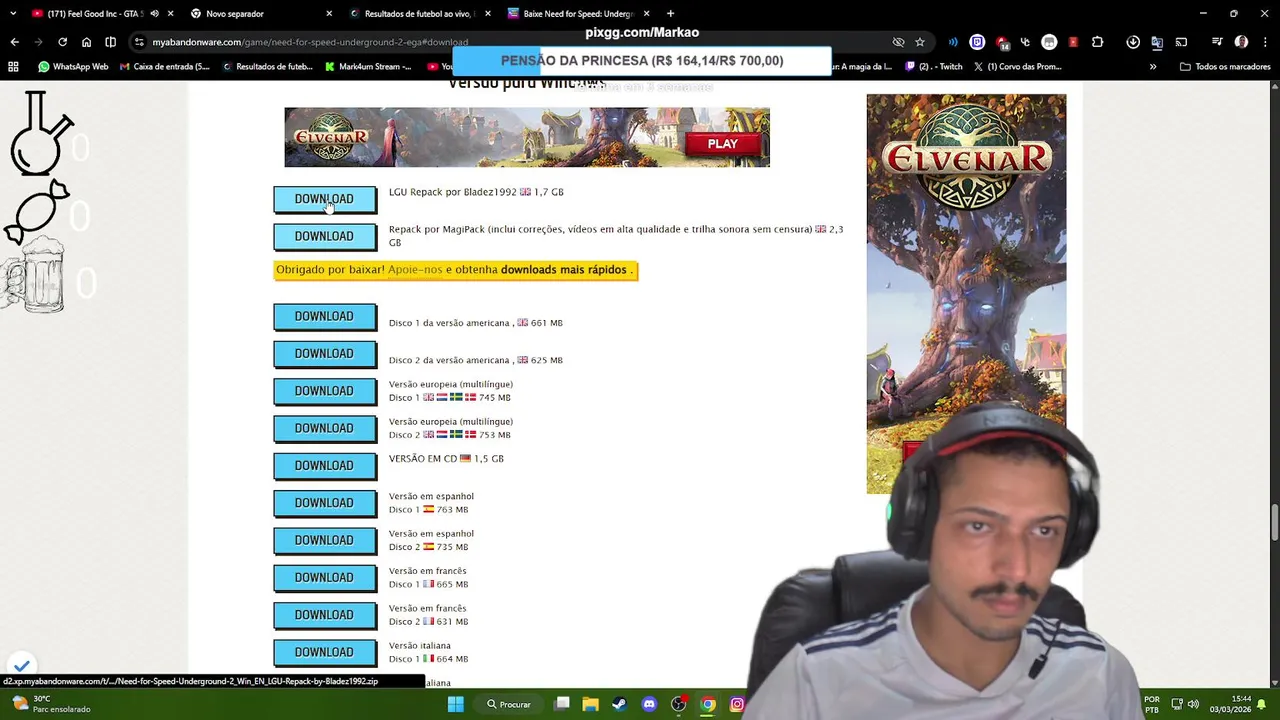
Task: Download Disco 1 da versão americana
Action: [x=324, y=316]
